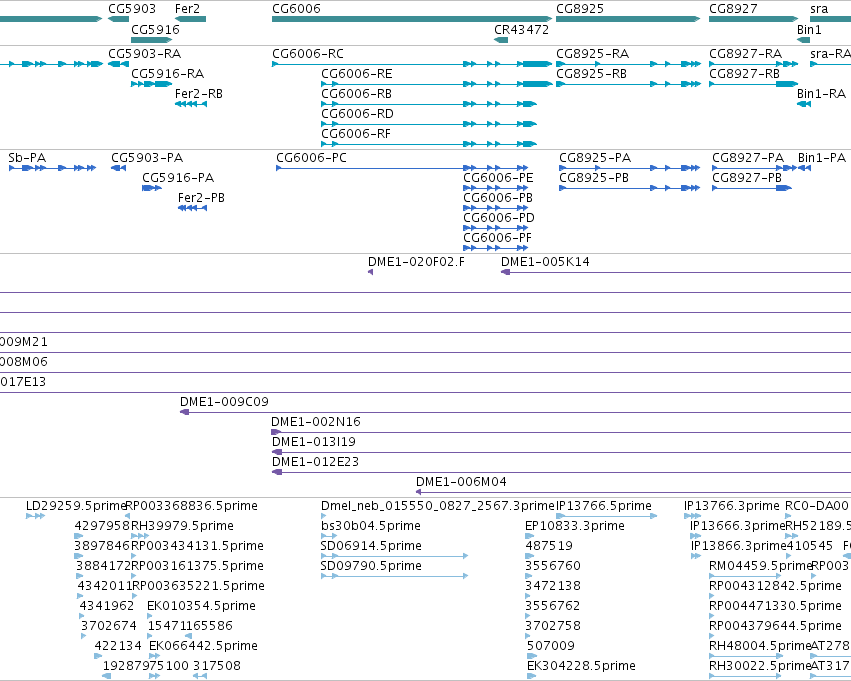851x681 pixels.
Task: Click EST Dmel_neb_015550_0827_2567.3prime label
Action: coord(437,506)
